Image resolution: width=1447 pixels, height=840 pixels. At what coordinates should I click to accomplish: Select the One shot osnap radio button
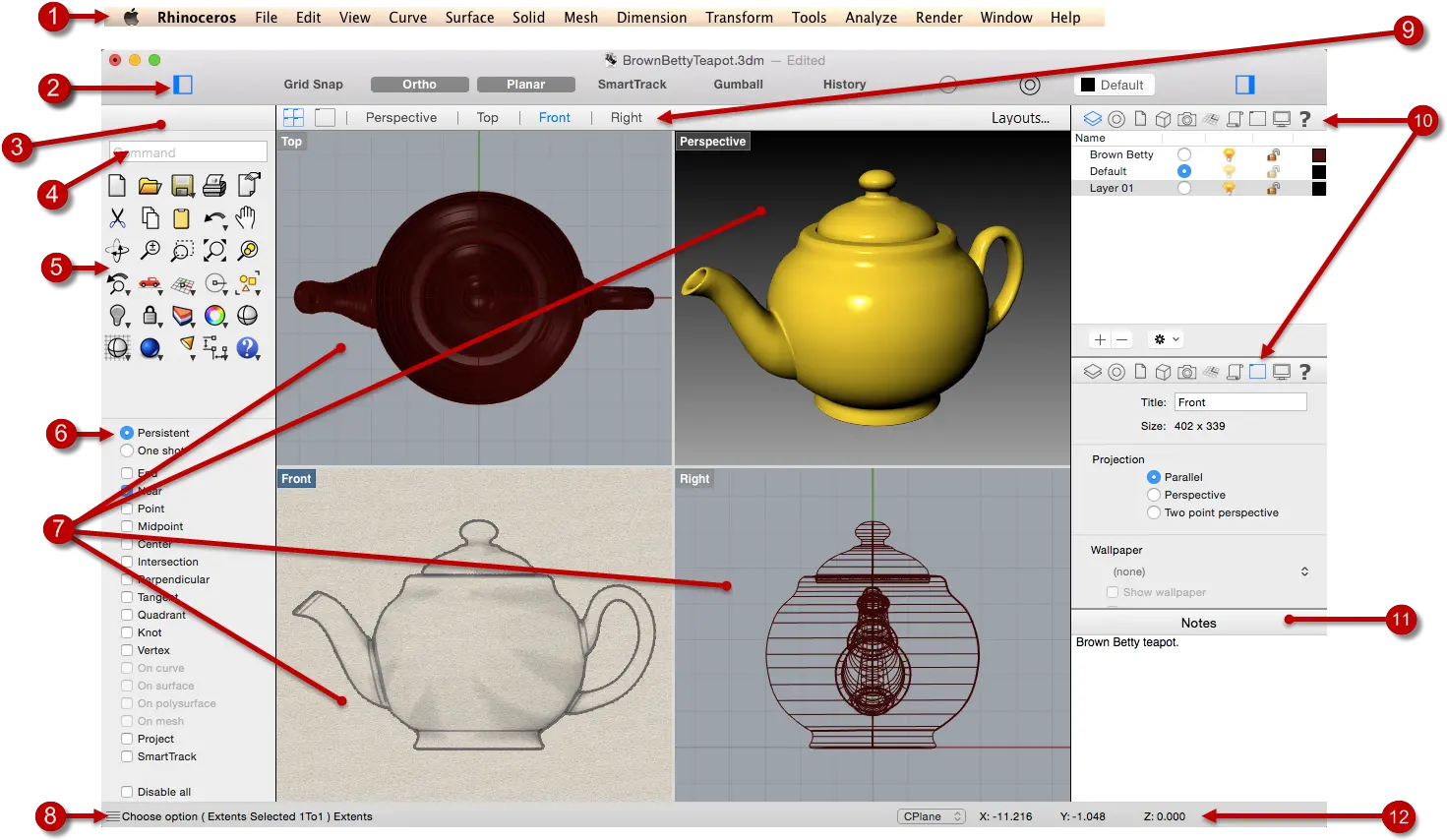[127, 450]
